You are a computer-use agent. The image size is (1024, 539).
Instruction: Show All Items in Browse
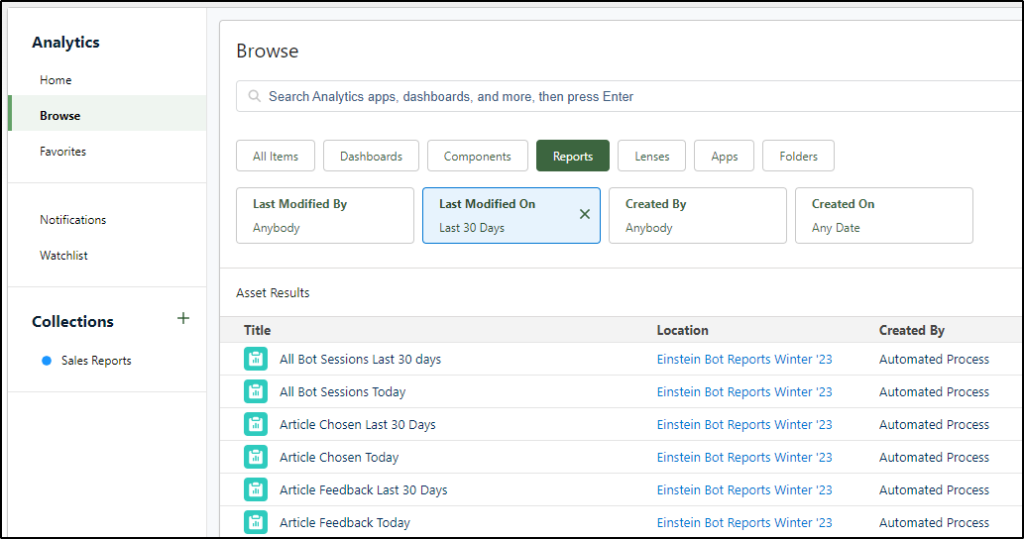275,156
